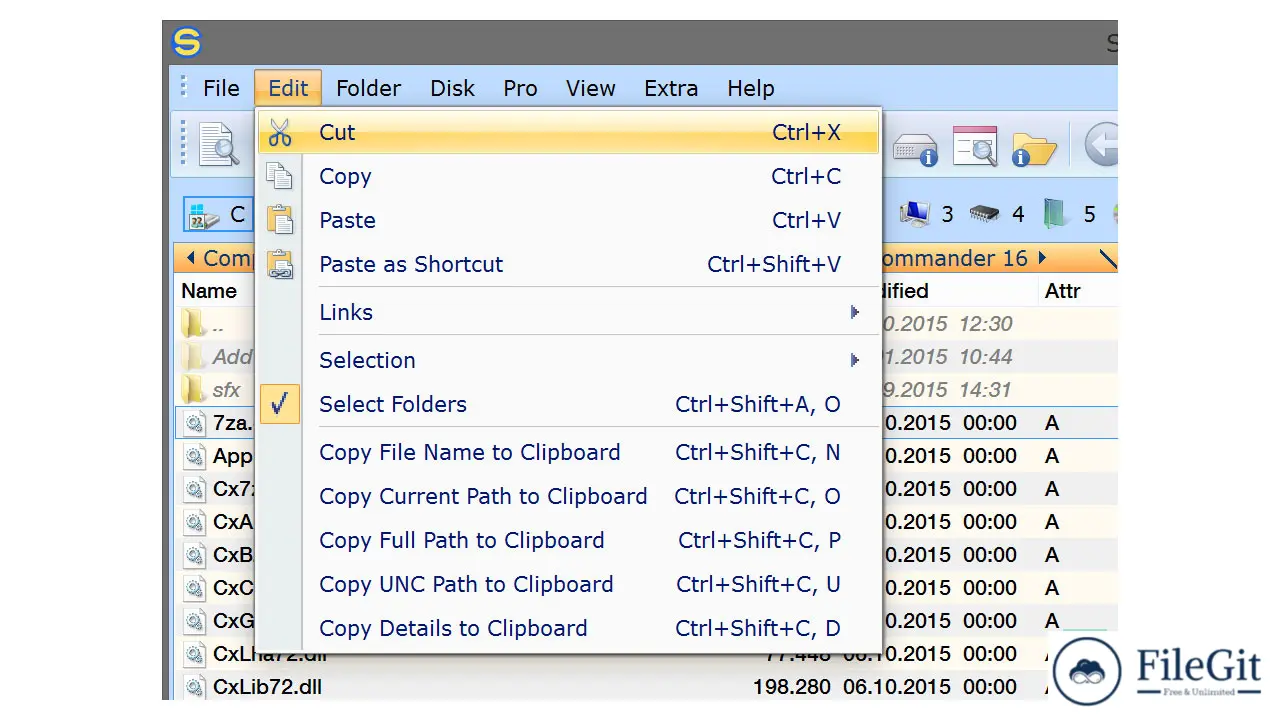Click the date 09.2015 14:31

(946, 390)
